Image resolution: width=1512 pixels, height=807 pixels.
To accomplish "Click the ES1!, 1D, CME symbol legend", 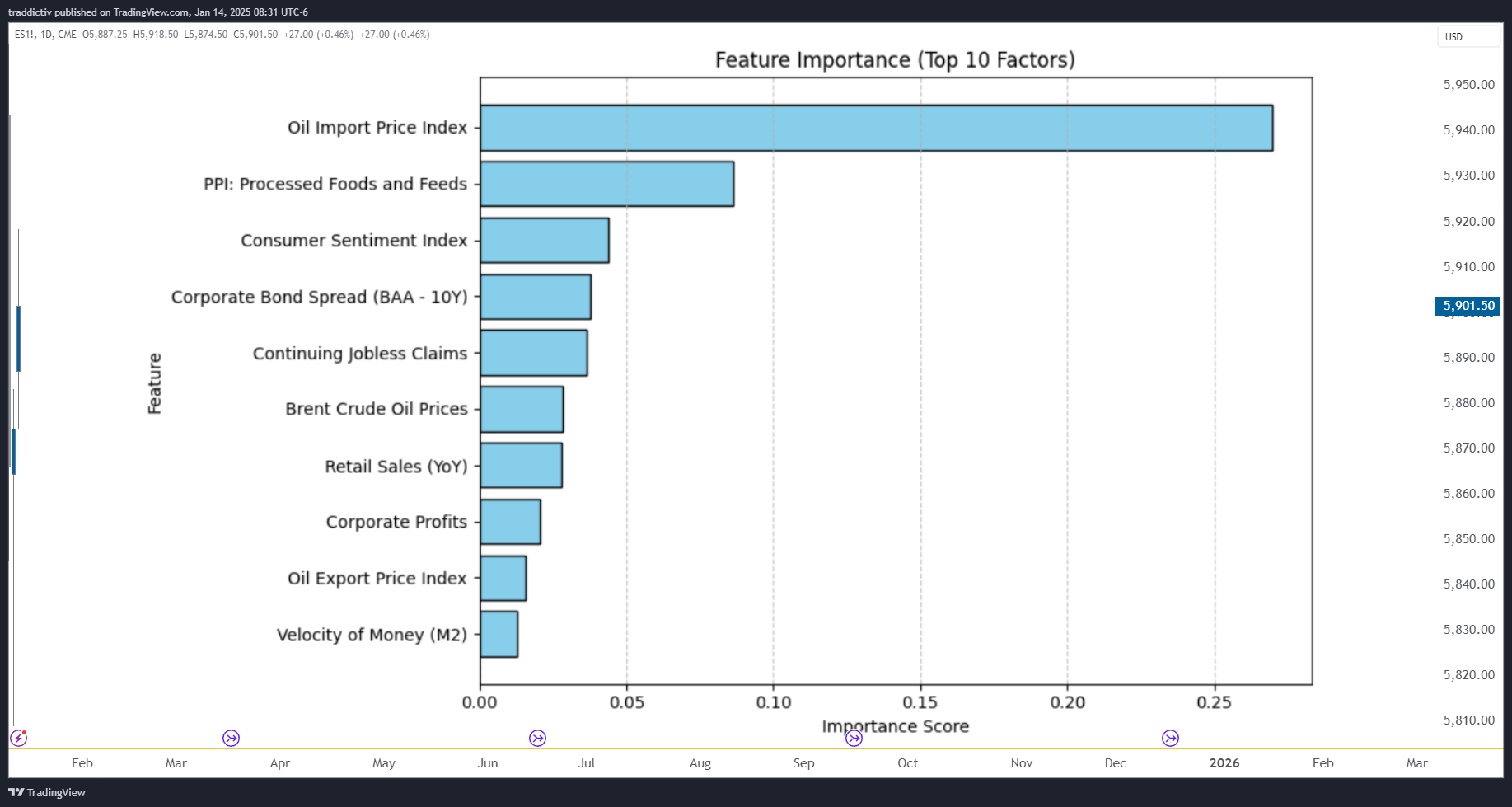I will coord(45,35).
